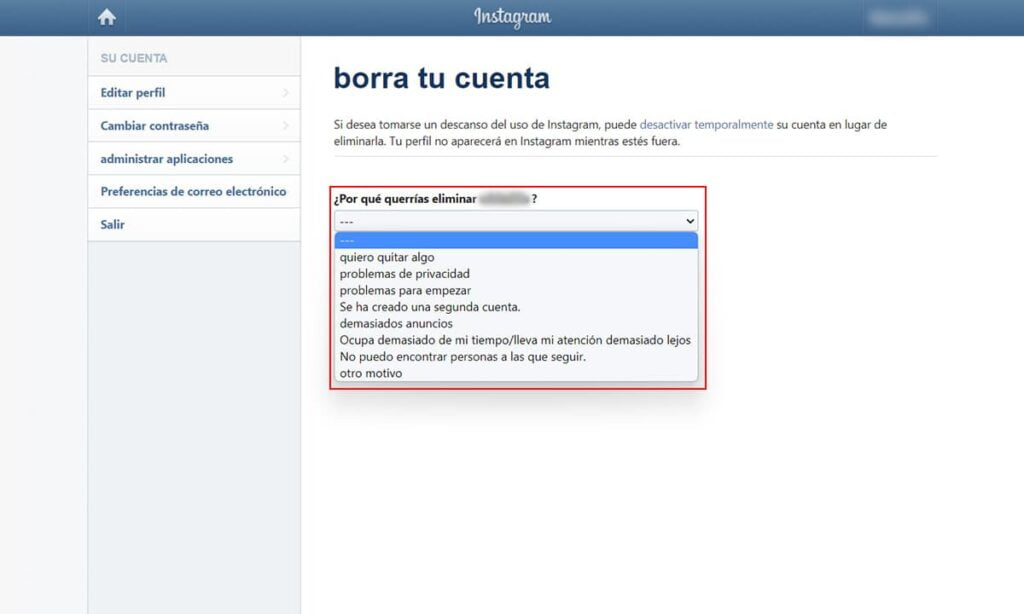Image resolution: width=1024 pixels, height=614 pixels.
Task: Choose 'Se ha creado una segunda cuenta' option
Action: point(516,307)
